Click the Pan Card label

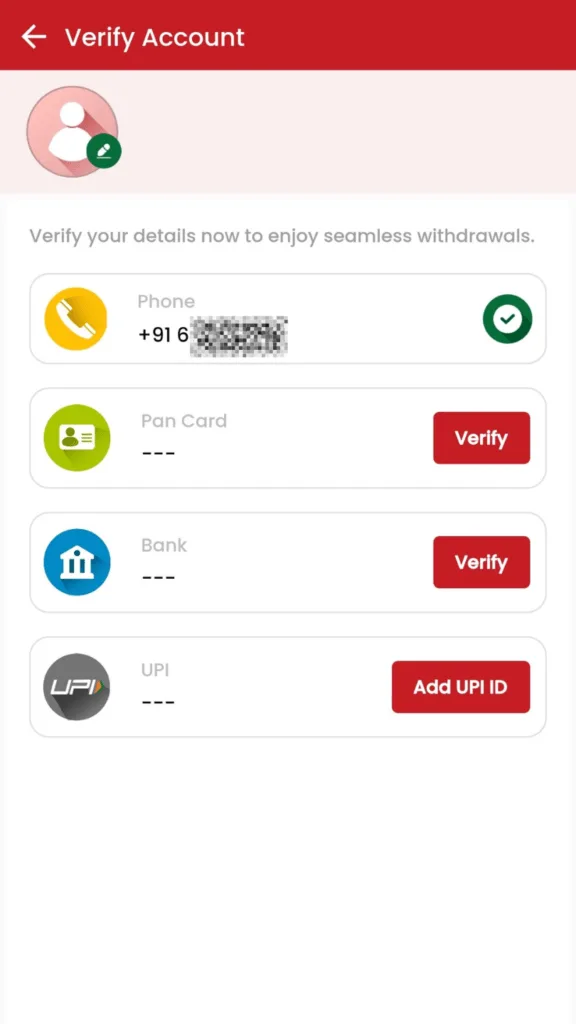tap(184, 421)
